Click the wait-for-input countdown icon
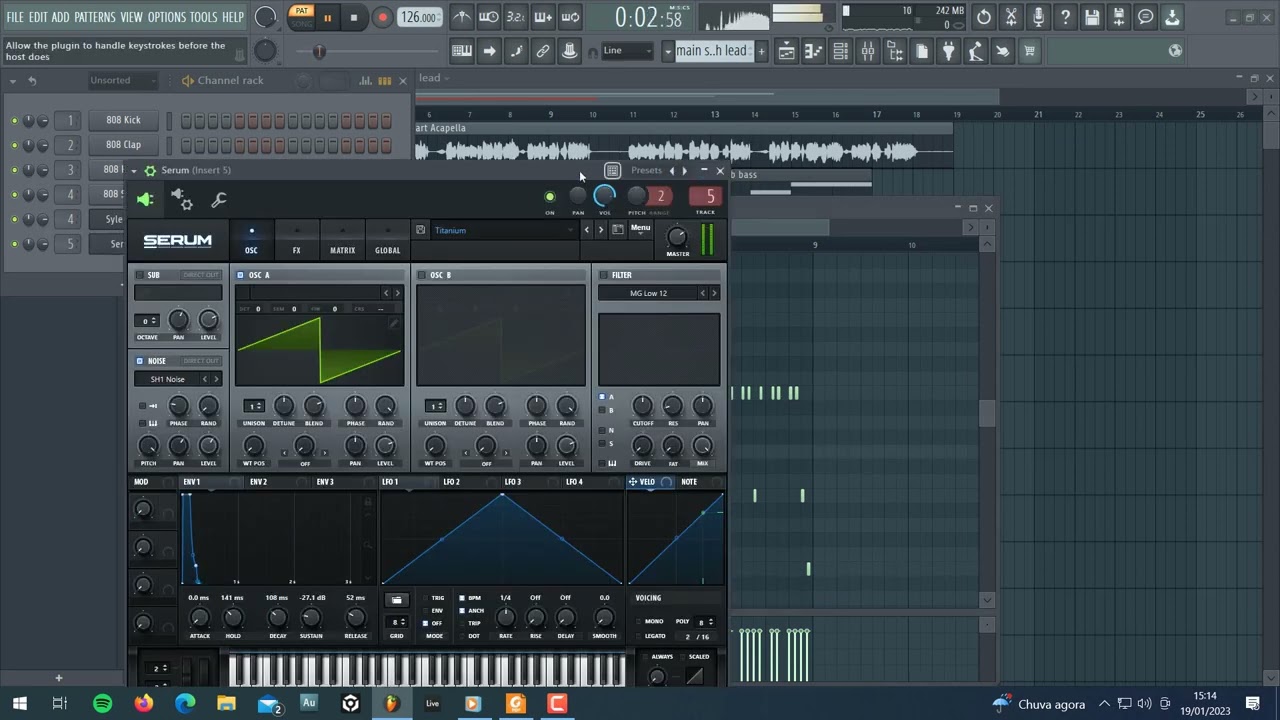The image size is (1280, 720). 489,17
